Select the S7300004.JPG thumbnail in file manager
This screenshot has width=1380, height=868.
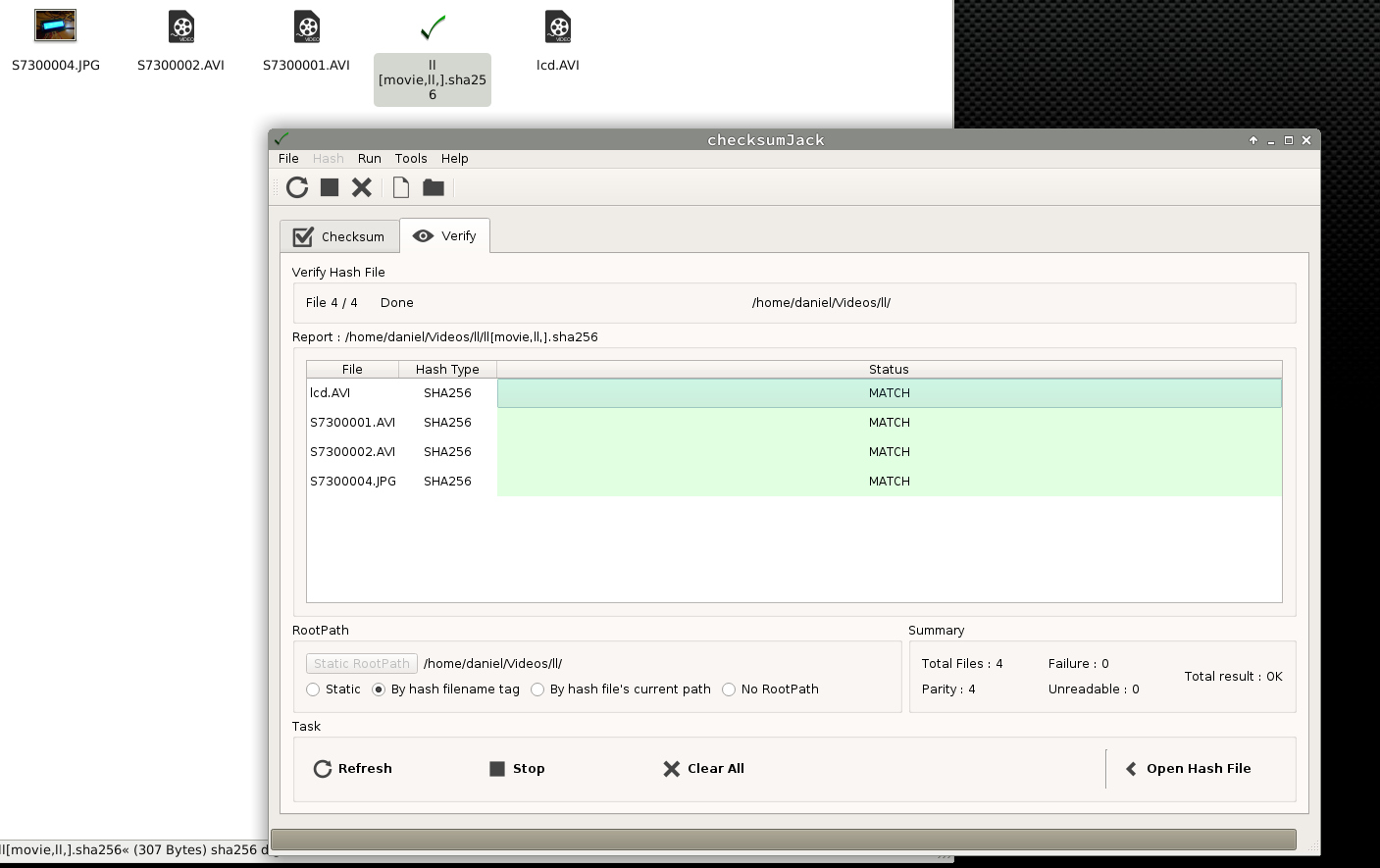point(55,26)
